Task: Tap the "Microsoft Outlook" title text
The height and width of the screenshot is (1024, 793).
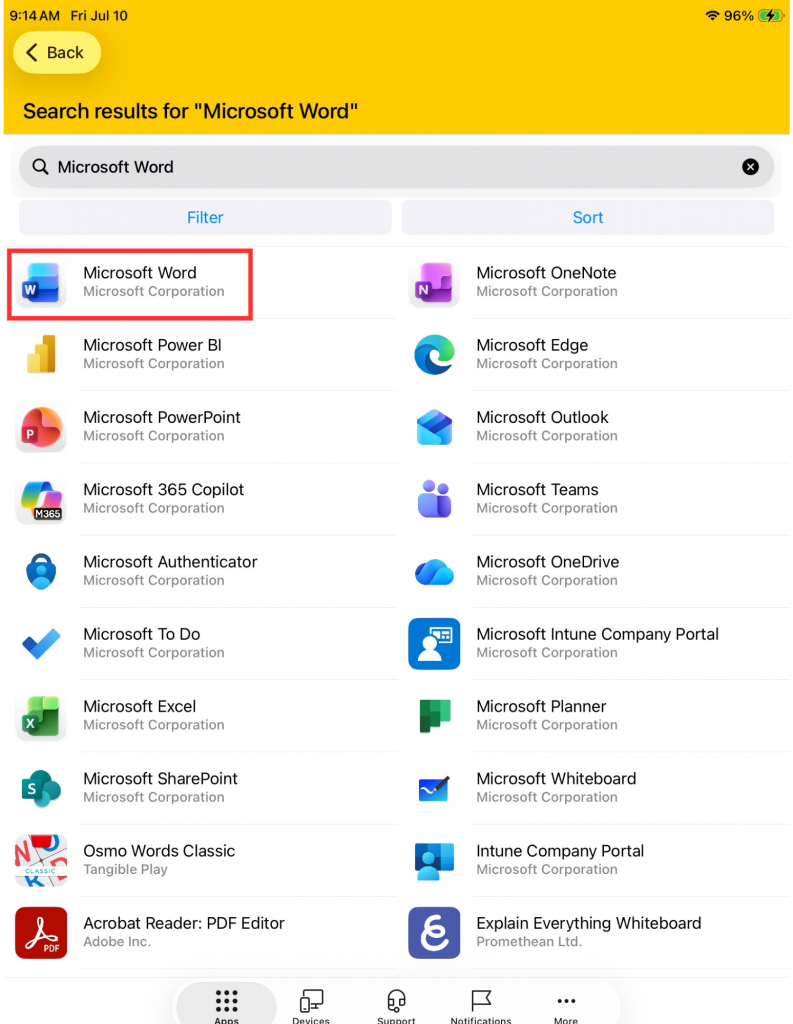Action: click(542, 417)
